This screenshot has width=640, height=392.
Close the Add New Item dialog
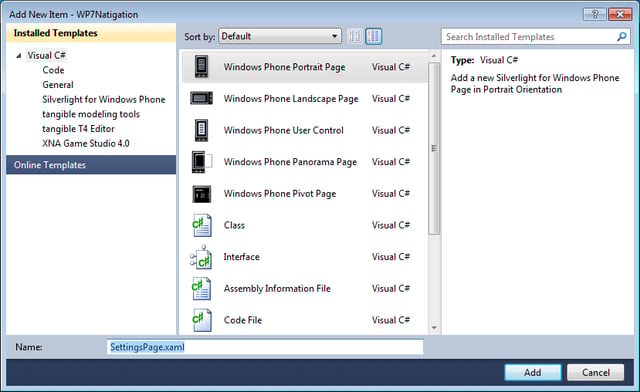click(x=620, y=14)
